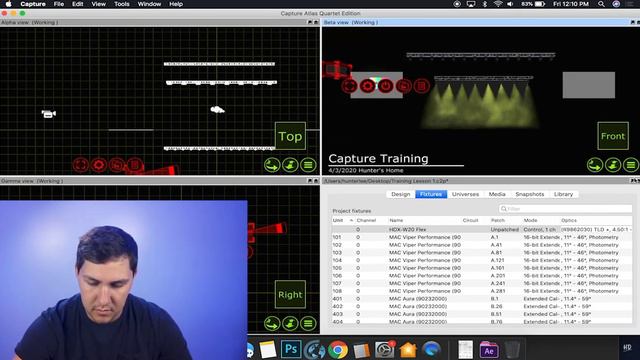Select the grey screen at right in Beta view

coord(589,85)
